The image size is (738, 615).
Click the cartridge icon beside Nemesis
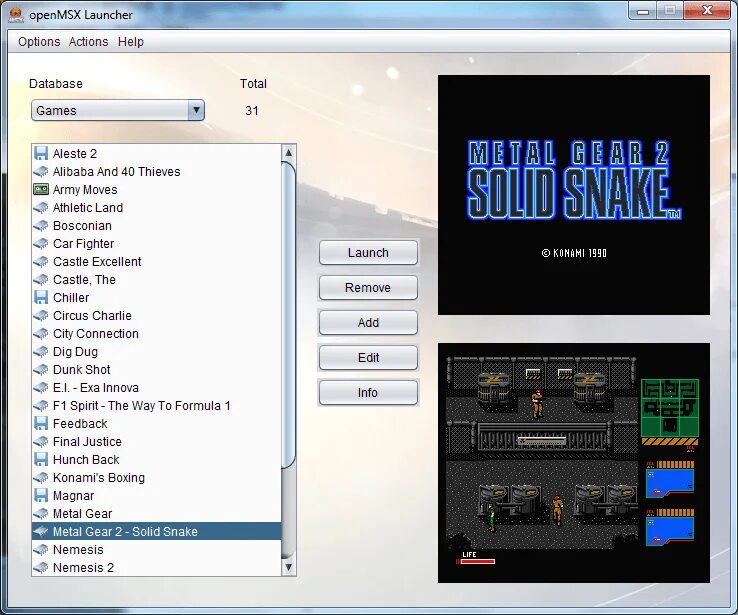41,549
